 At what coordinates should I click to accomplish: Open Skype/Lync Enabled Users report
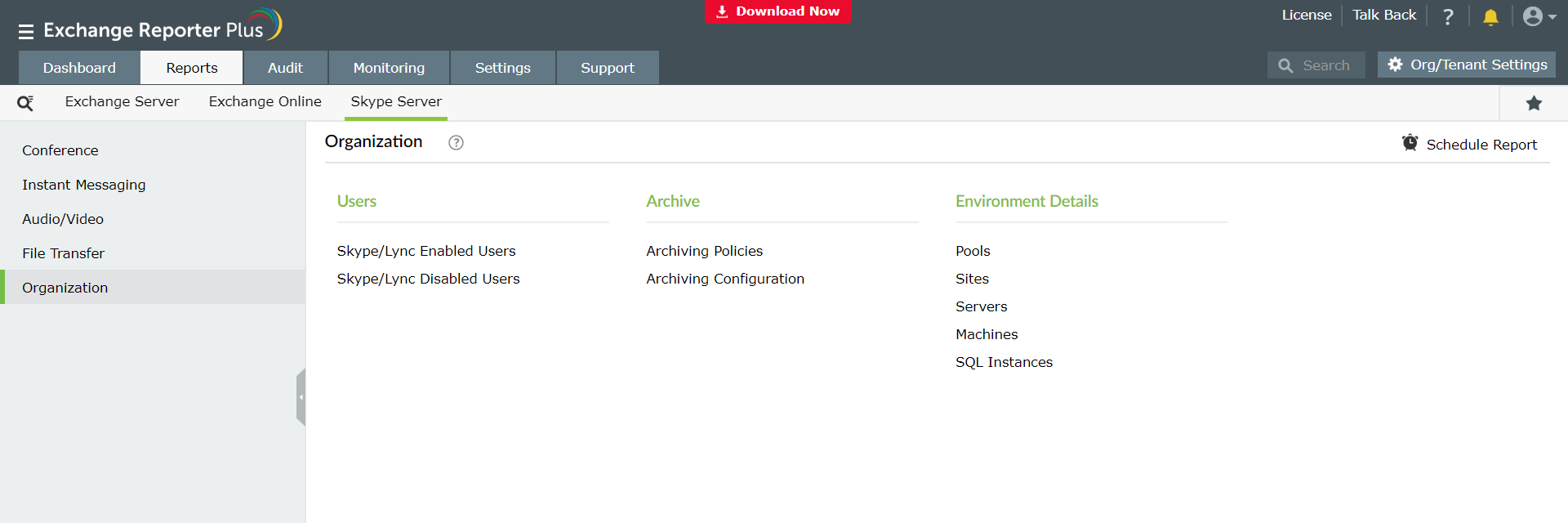tap(426, 251)
